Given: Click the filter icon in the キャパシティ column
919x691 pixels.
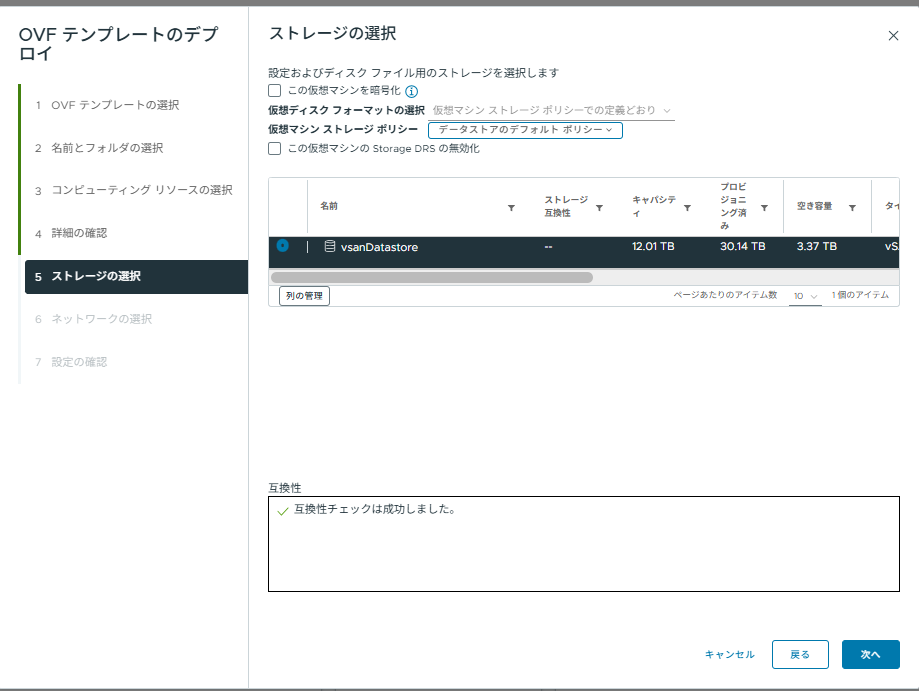Looking at the screenshot, I should pyautogui.click(x=687, y=208).
